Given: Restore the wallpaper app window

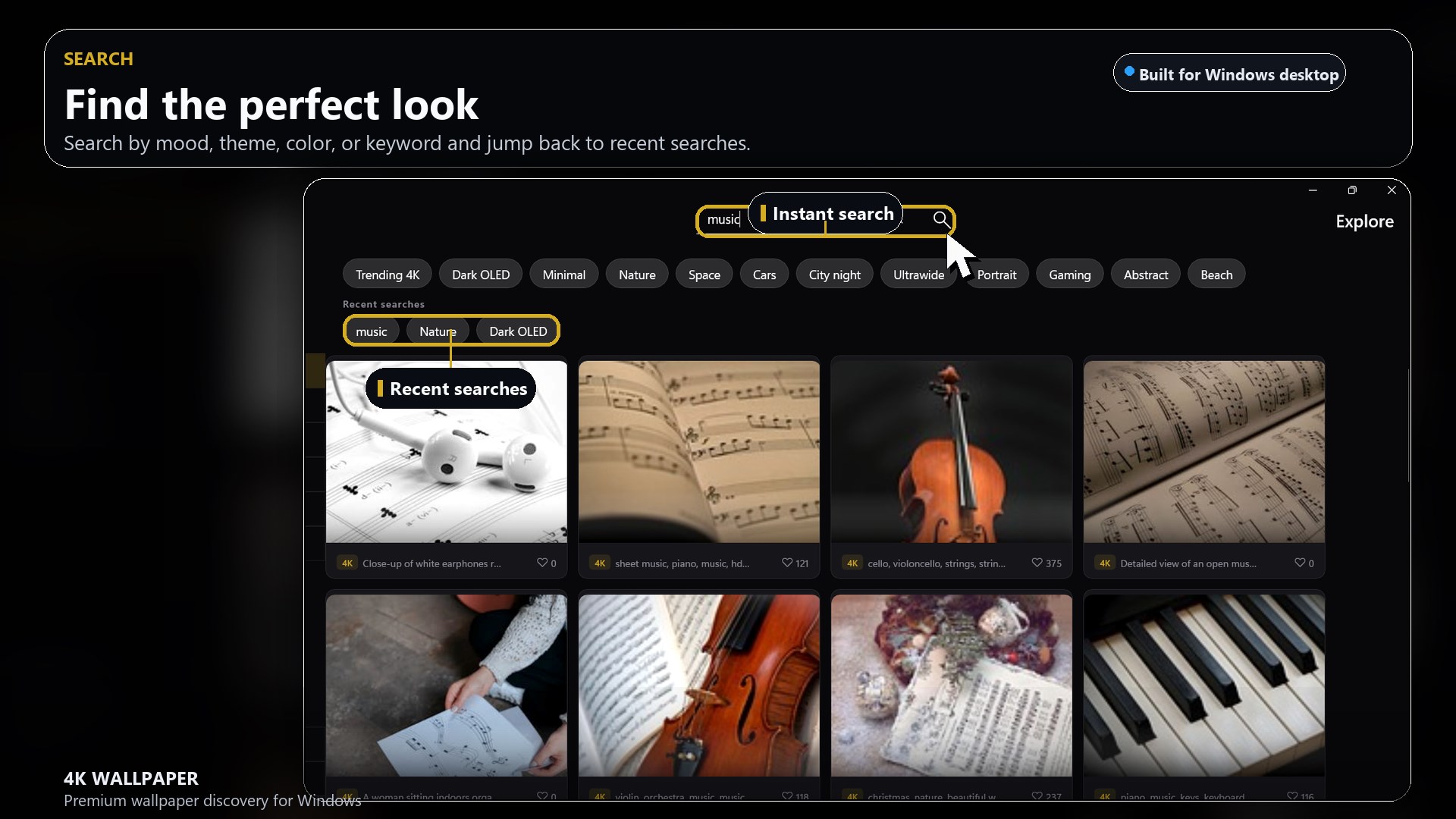Looking at the screenshot, I should click(x=1352, y=190).
